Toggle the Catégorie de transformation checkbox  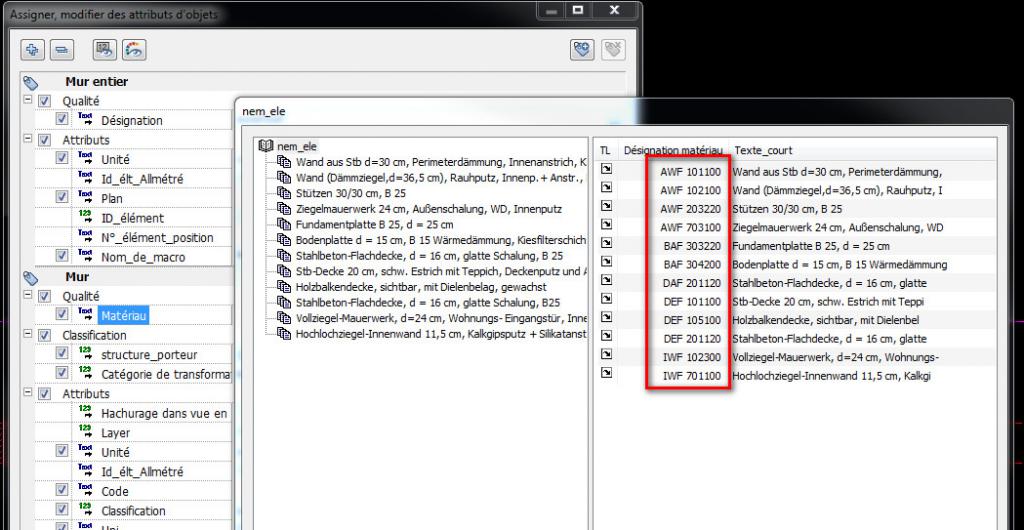click(61, 373)
